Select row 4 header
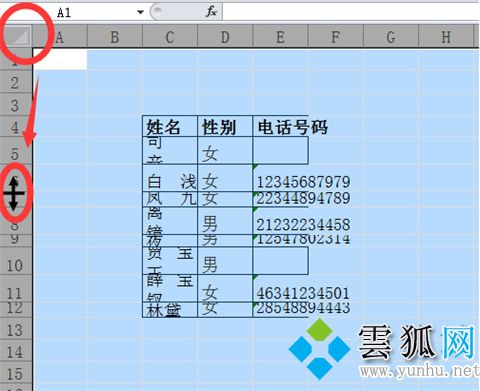The width and height of the screenshot is (480, 391). (16, 126)
